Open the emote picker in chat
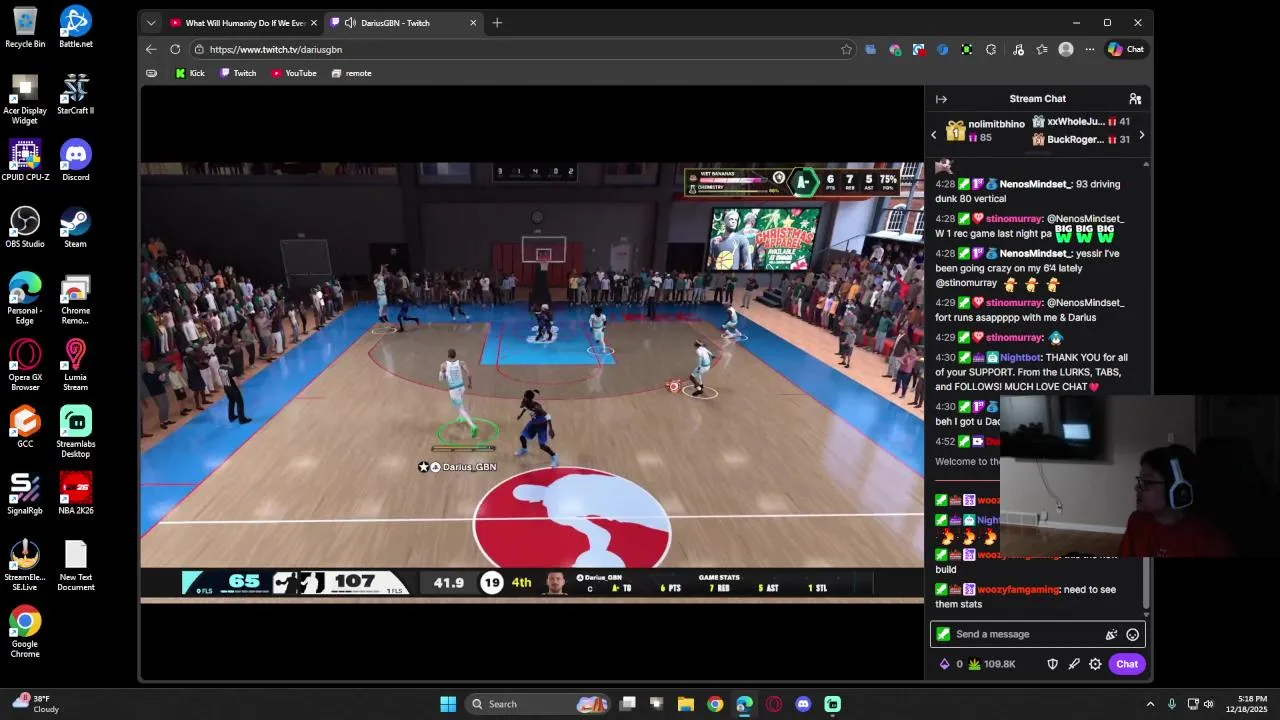Viewport: 1280px width, 720px height. coord(1132,634)
